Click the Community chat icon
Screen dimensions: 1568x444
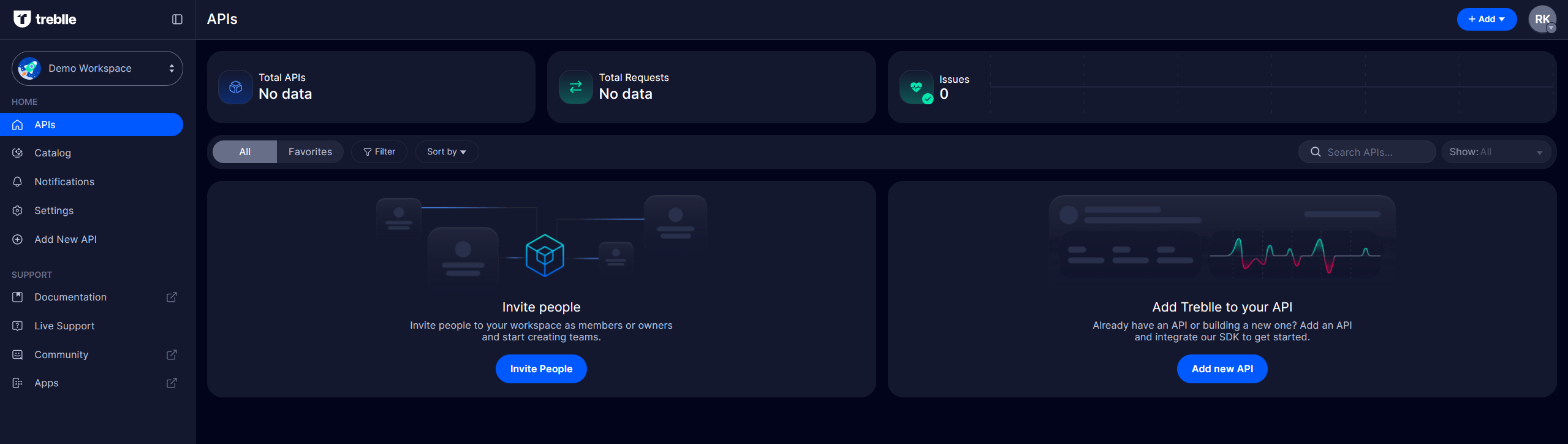tap(18, 354)
